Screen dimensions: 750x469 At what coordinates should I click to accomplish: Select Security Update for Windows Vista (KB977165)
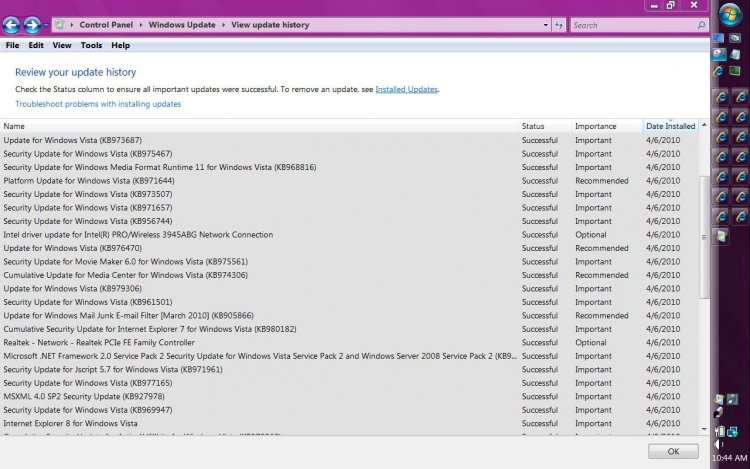click(349, 383)
